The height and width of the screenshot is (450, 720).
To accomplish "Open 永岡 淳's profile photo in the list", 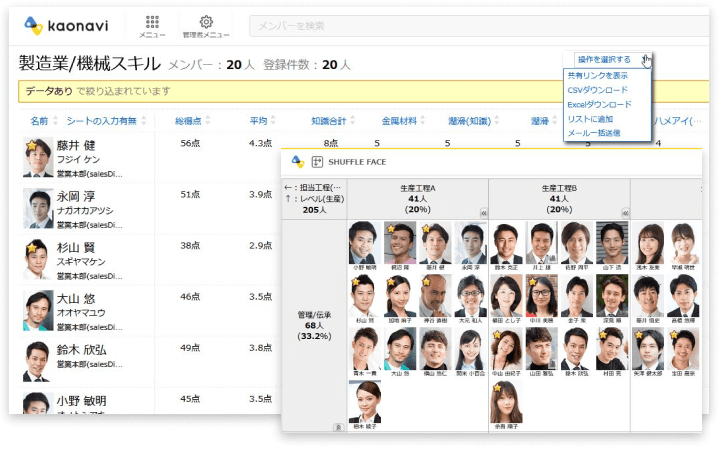I will (37, 207).
